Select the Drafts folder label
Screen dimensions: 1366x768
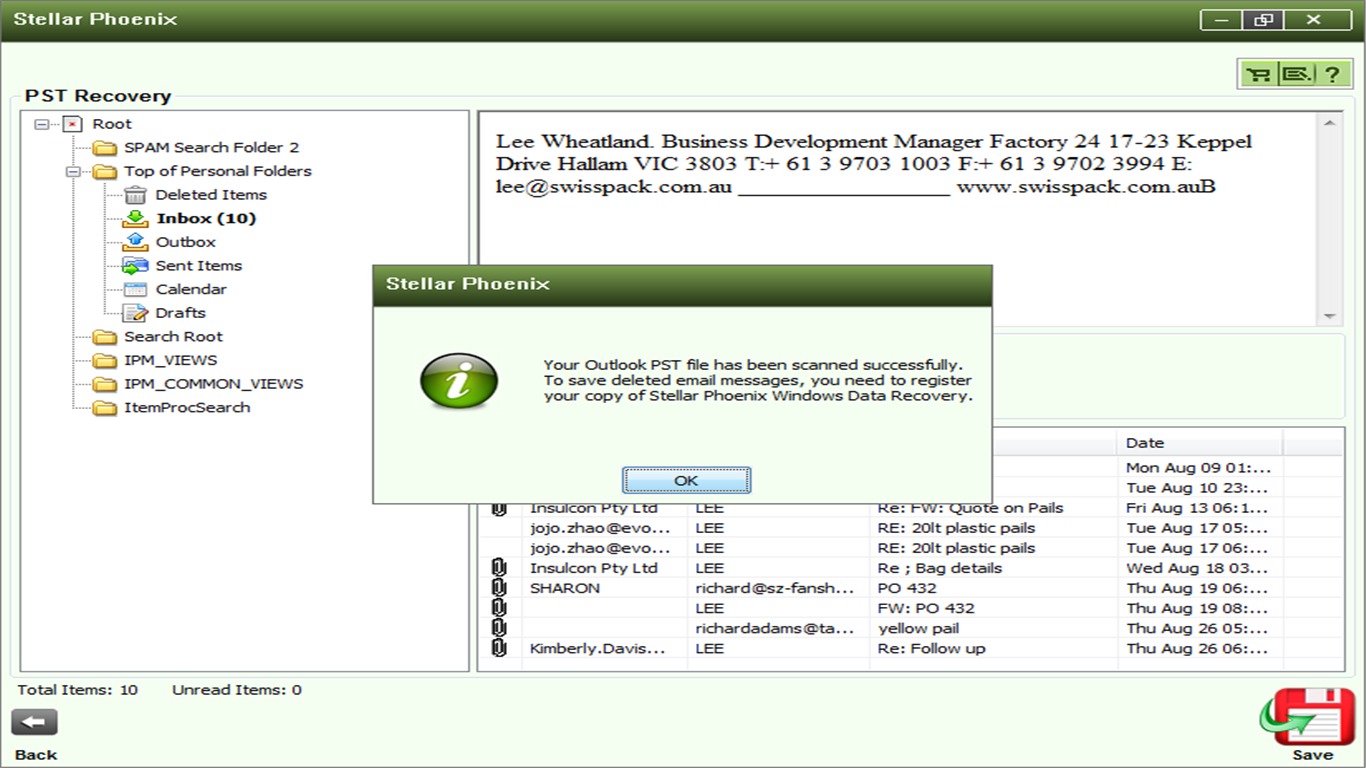[180, 313]
